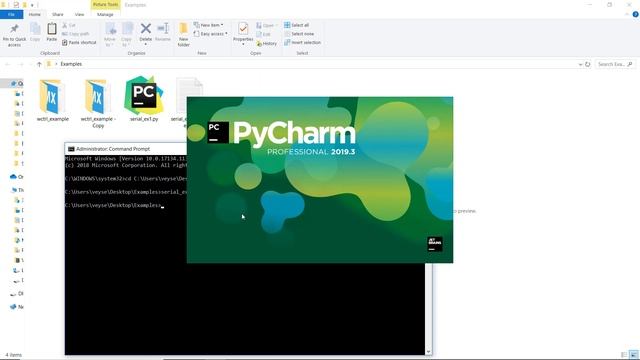640x360 pixels.
Task: Click the Paste clipboard icon
Action: [x=51, y=32]
